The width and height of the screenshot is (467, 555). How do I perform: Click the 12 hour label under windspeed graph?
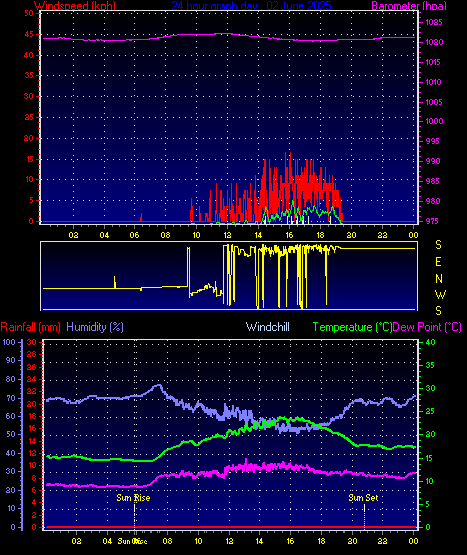[x=227, y=235]
